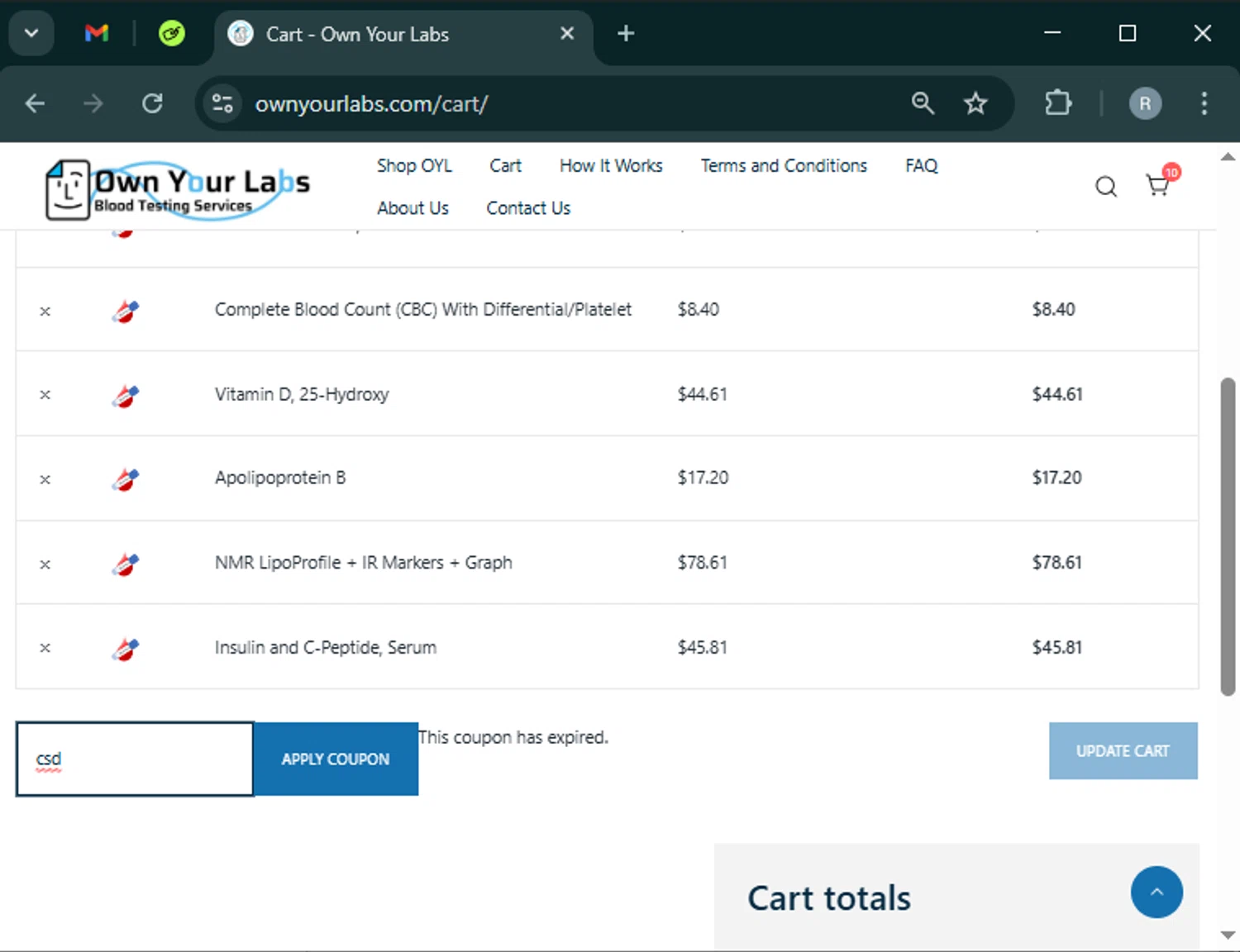This screenshot has width=1240, height=952.
Task: Open Insulin and C-Peptide, Serum product
Action: tap(326, 648)
